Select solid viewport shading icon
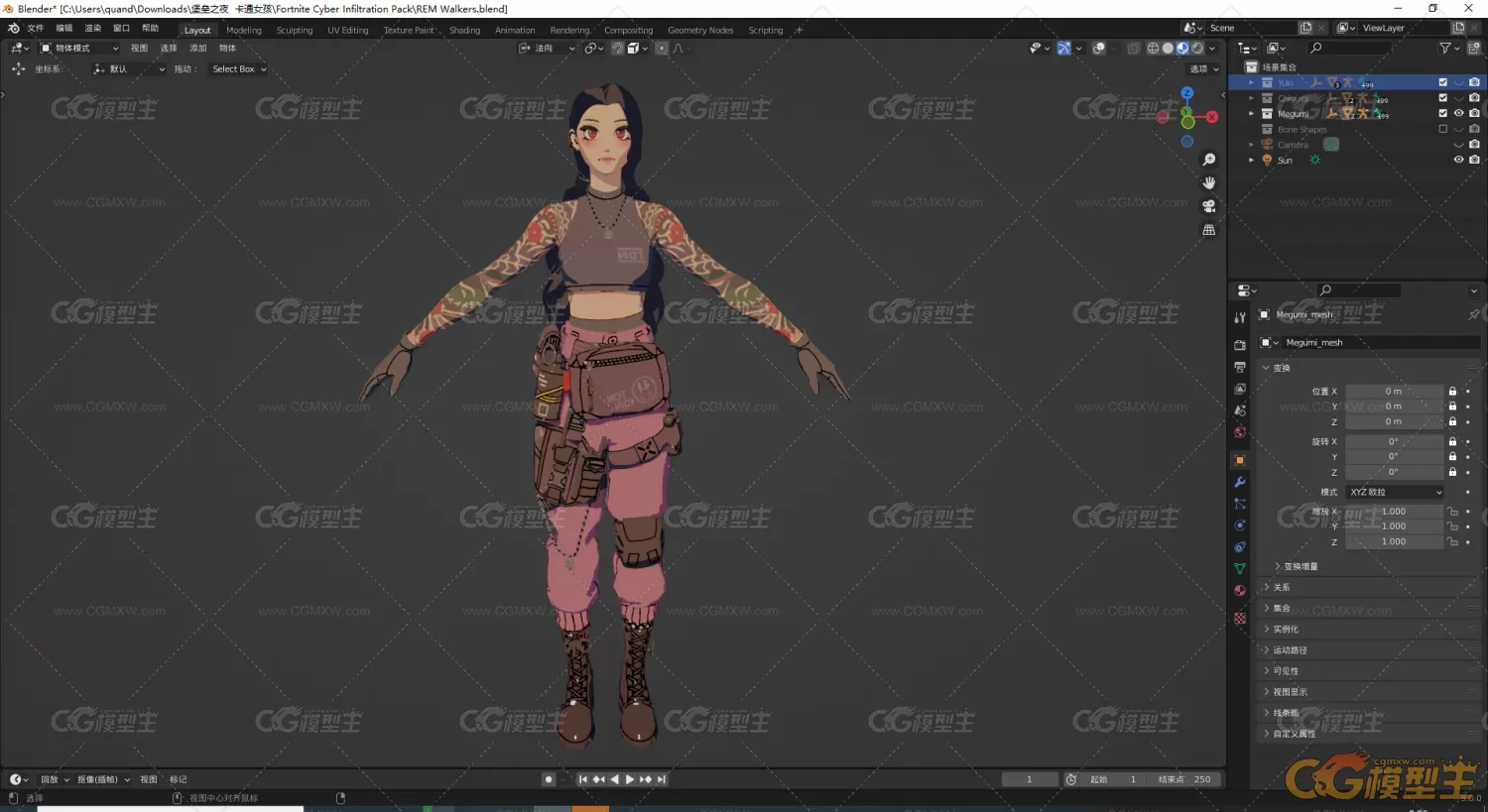This screenshot has height=812, width=1488. [1168, 48]
